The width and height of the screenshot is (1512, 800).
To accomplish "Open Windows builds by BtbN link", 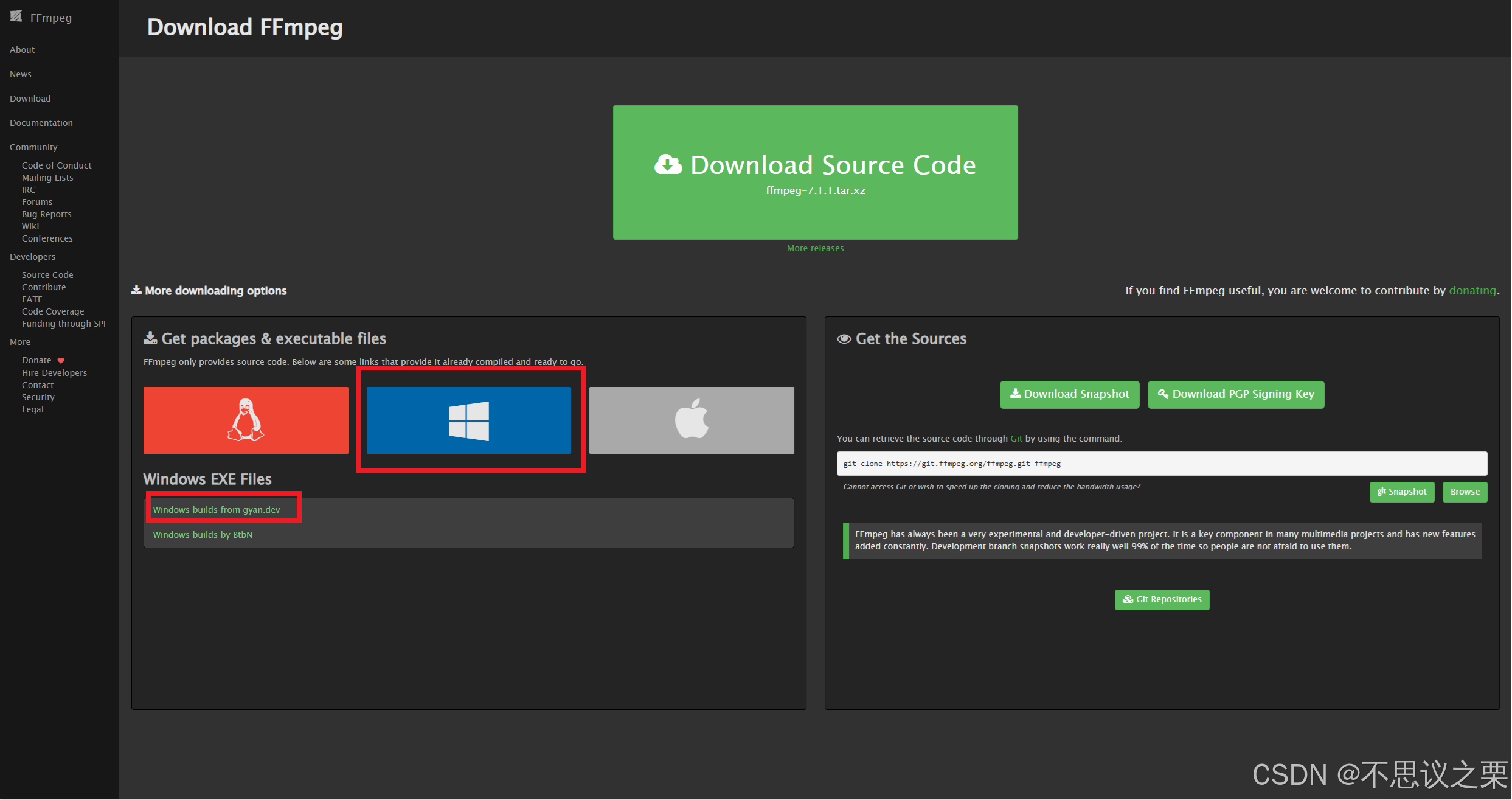I will [x=203, y=535].
